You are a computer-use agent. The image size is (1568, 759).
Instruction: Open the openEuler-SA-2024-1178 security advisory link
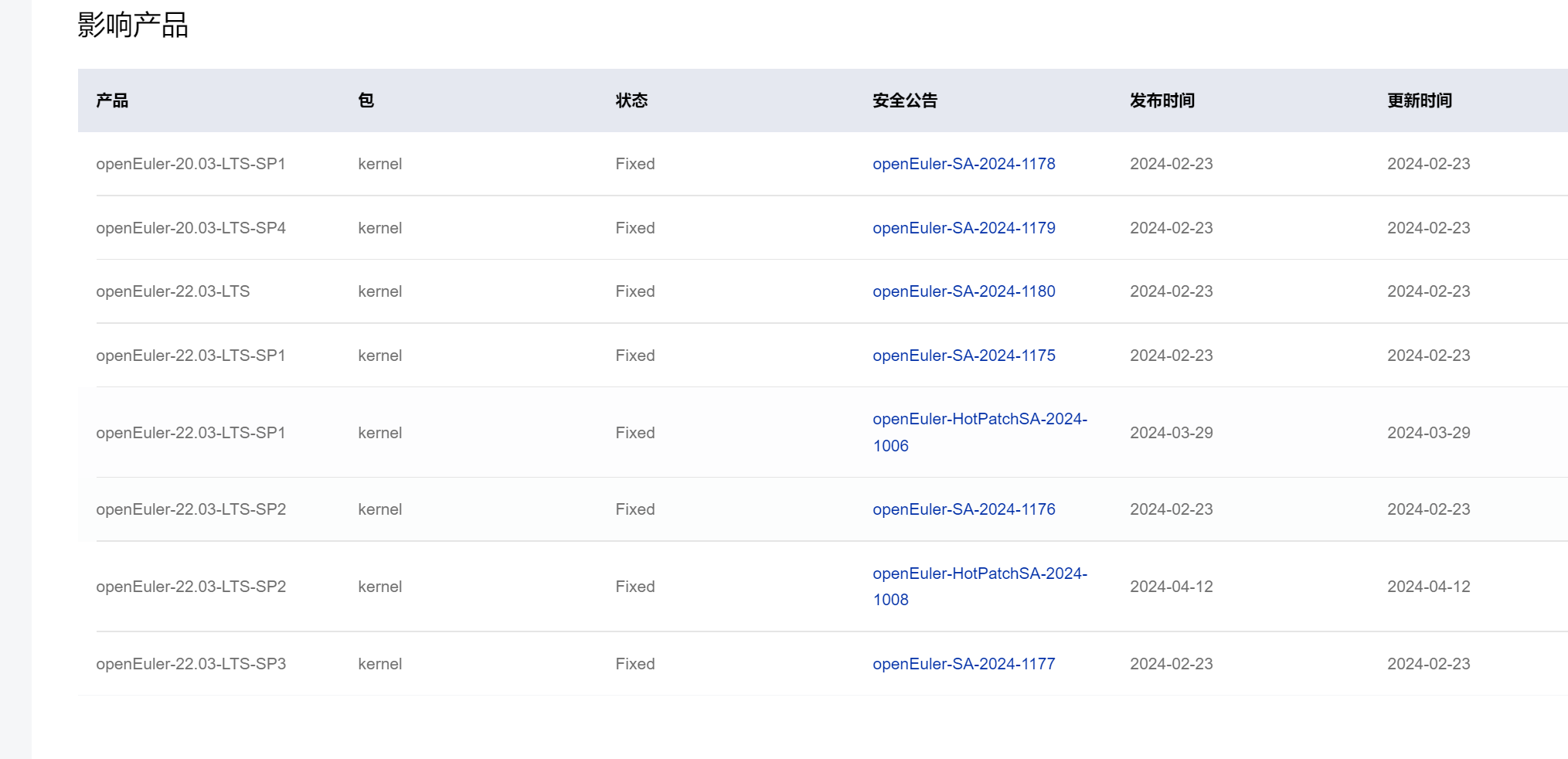(963, 164)
